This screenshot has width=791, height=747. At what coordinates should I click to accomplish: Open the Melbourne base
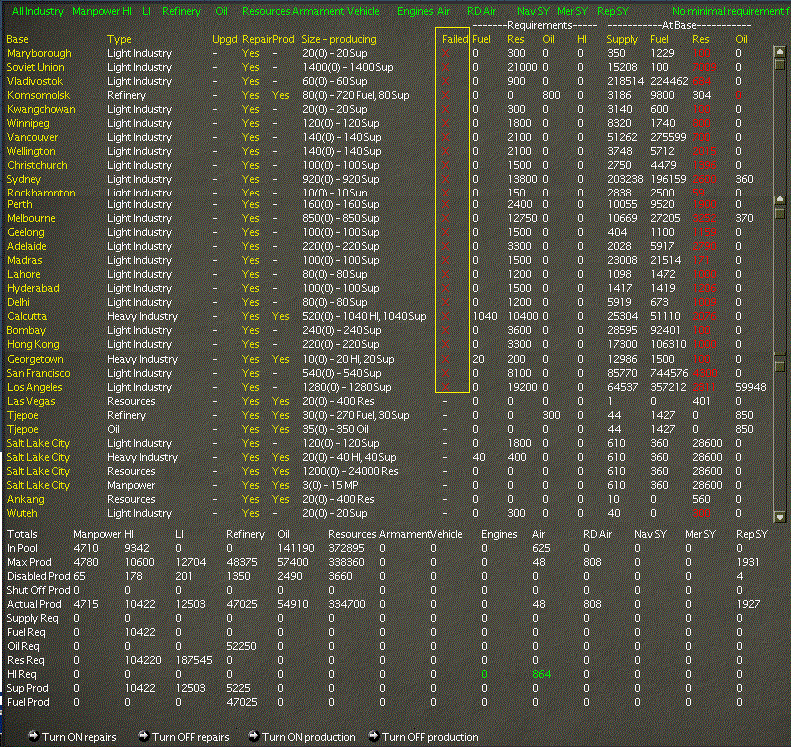(31, 218)
